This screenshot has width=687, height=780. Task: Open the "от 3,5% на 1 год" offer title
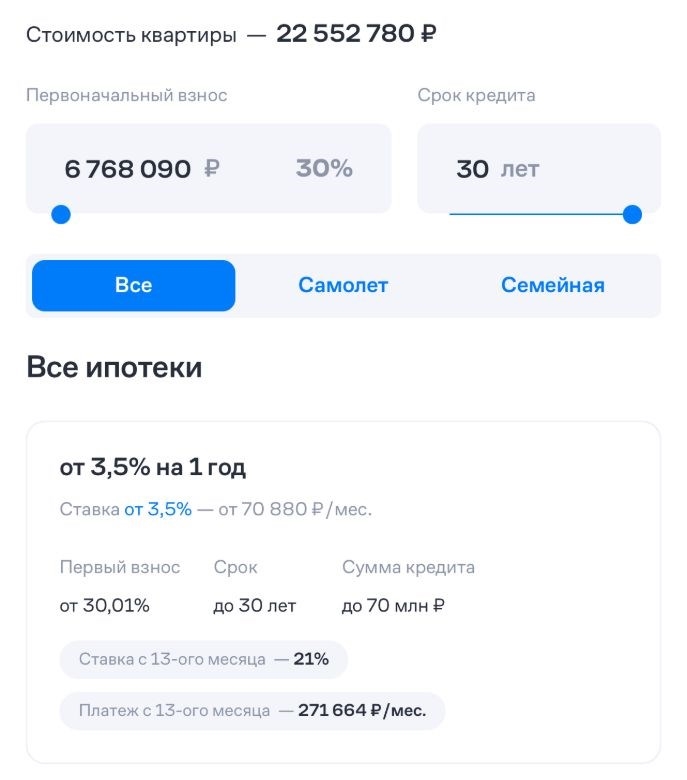click(153, 467)
